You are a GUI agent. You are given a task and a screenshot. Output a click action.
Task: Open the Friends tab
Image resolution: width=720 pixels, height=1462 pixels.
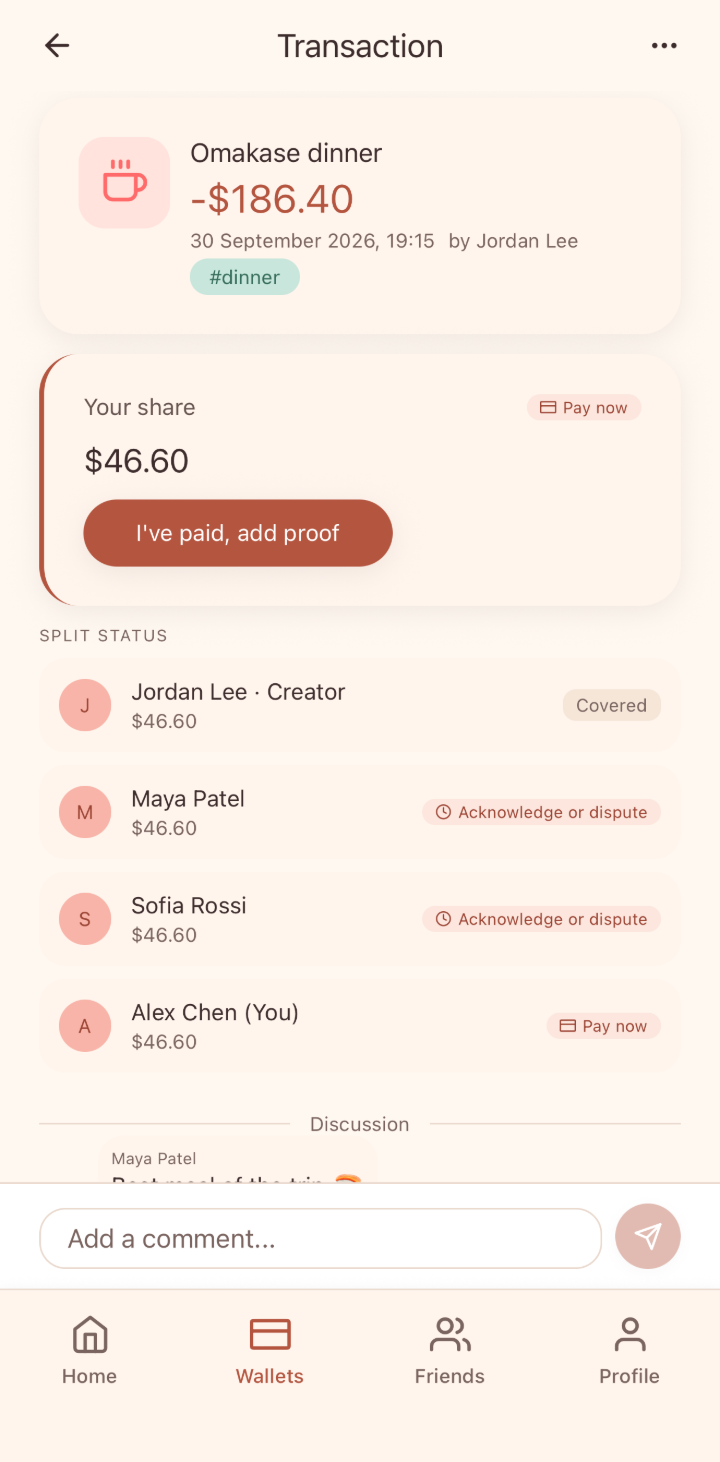450,1350
